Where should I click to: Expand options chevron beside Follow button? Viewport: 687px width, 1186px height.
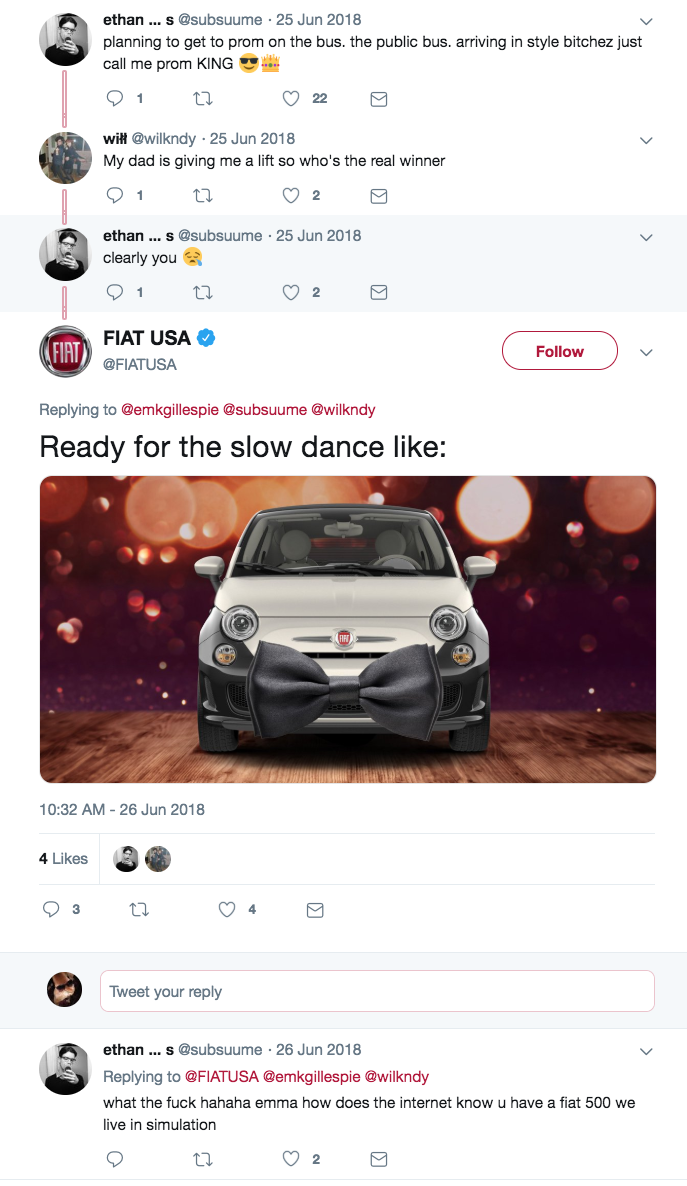[x=646, y=352]
